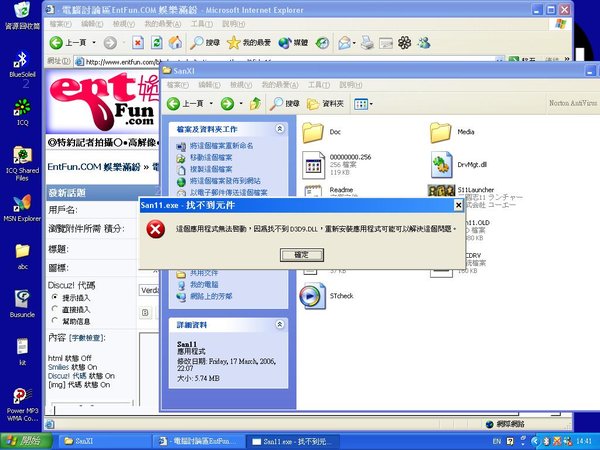The image size is (600, 450).
Task: Open Internet Explorer Media button
Action: 293,42
